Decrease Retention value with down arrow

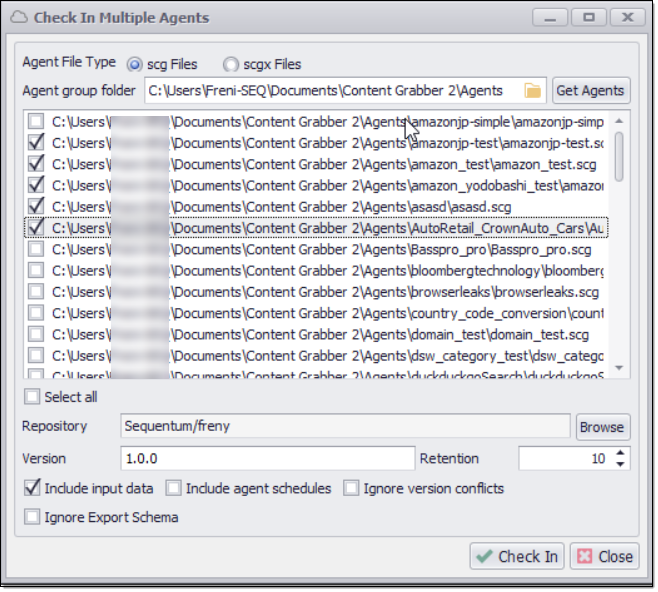(x=621, y=464)
